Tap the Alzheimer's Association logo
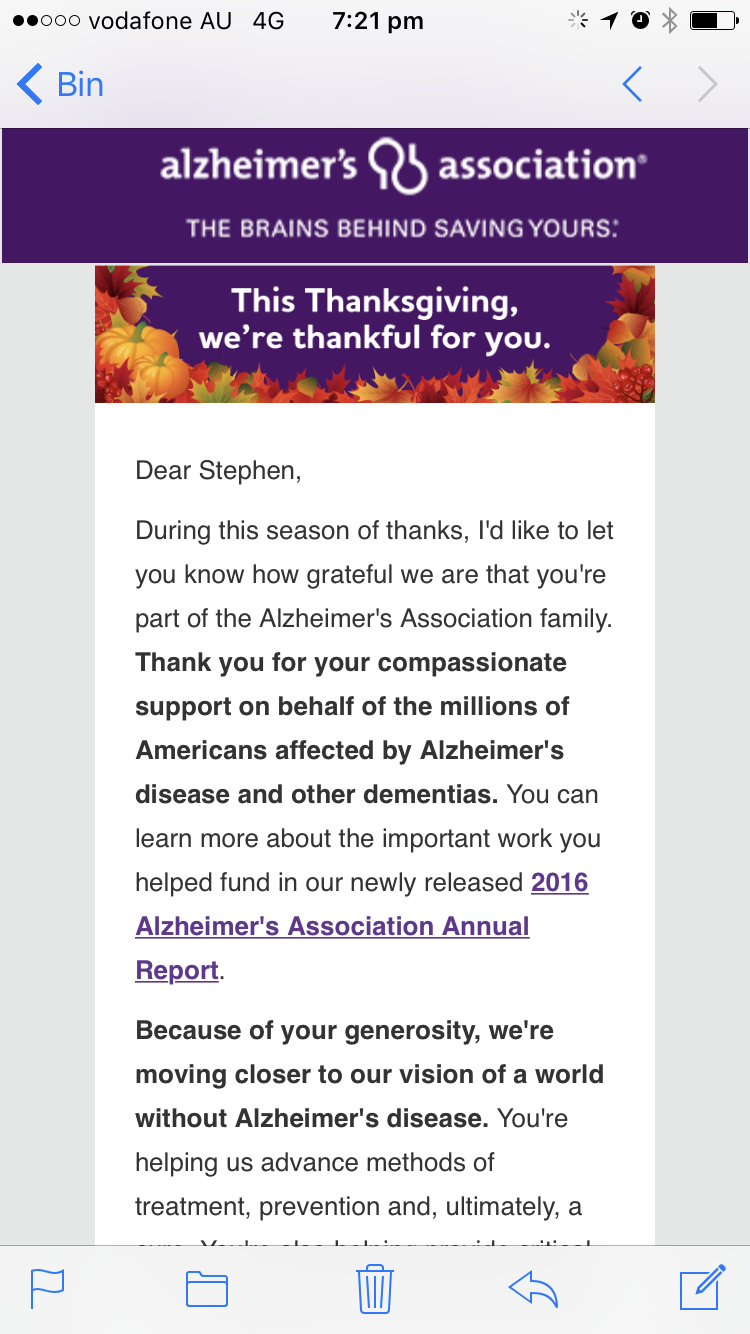The width and height of the screenshot is (750, 1334). point(402,167)
